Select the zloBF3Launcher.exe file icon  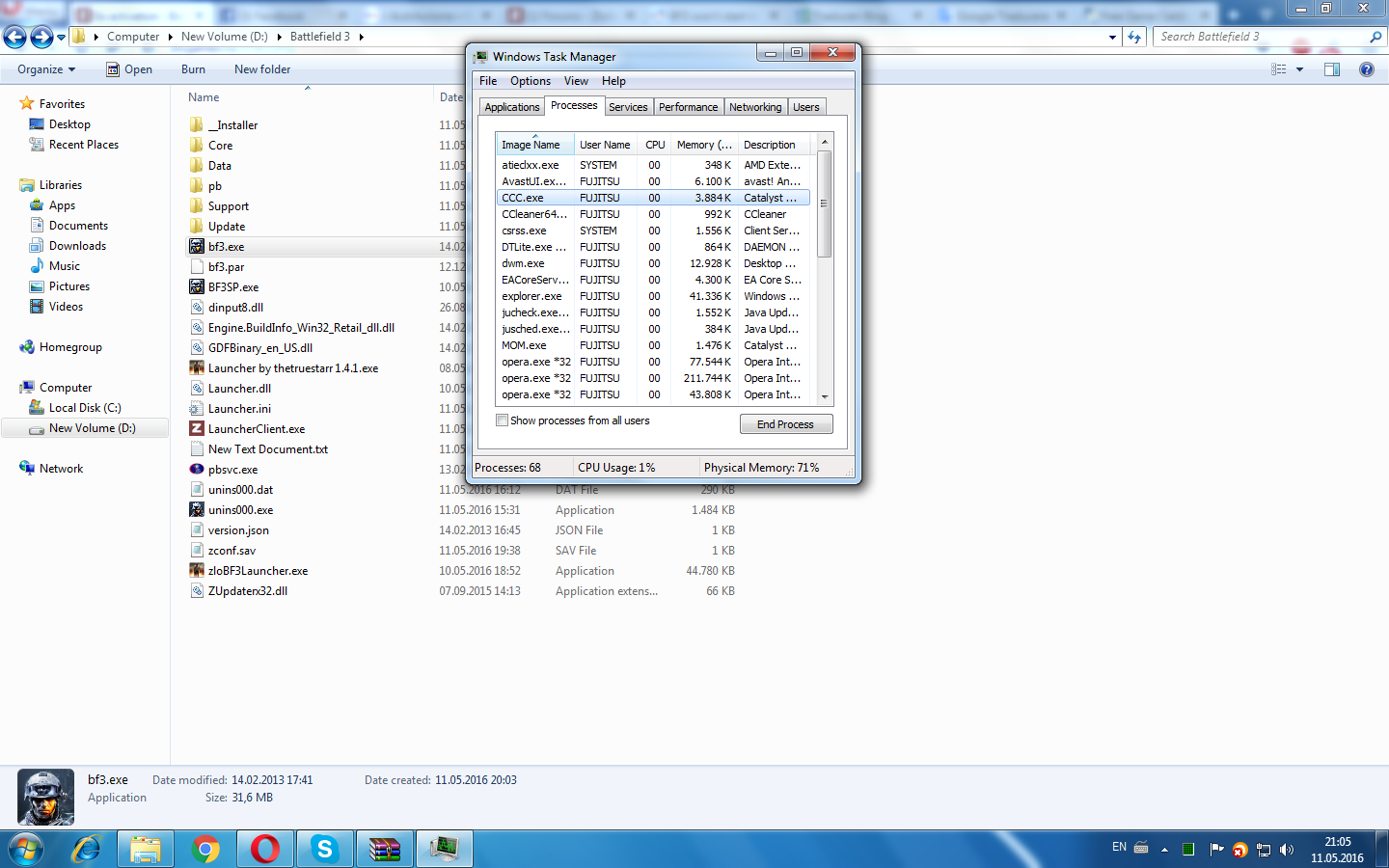tap(197, 571)
